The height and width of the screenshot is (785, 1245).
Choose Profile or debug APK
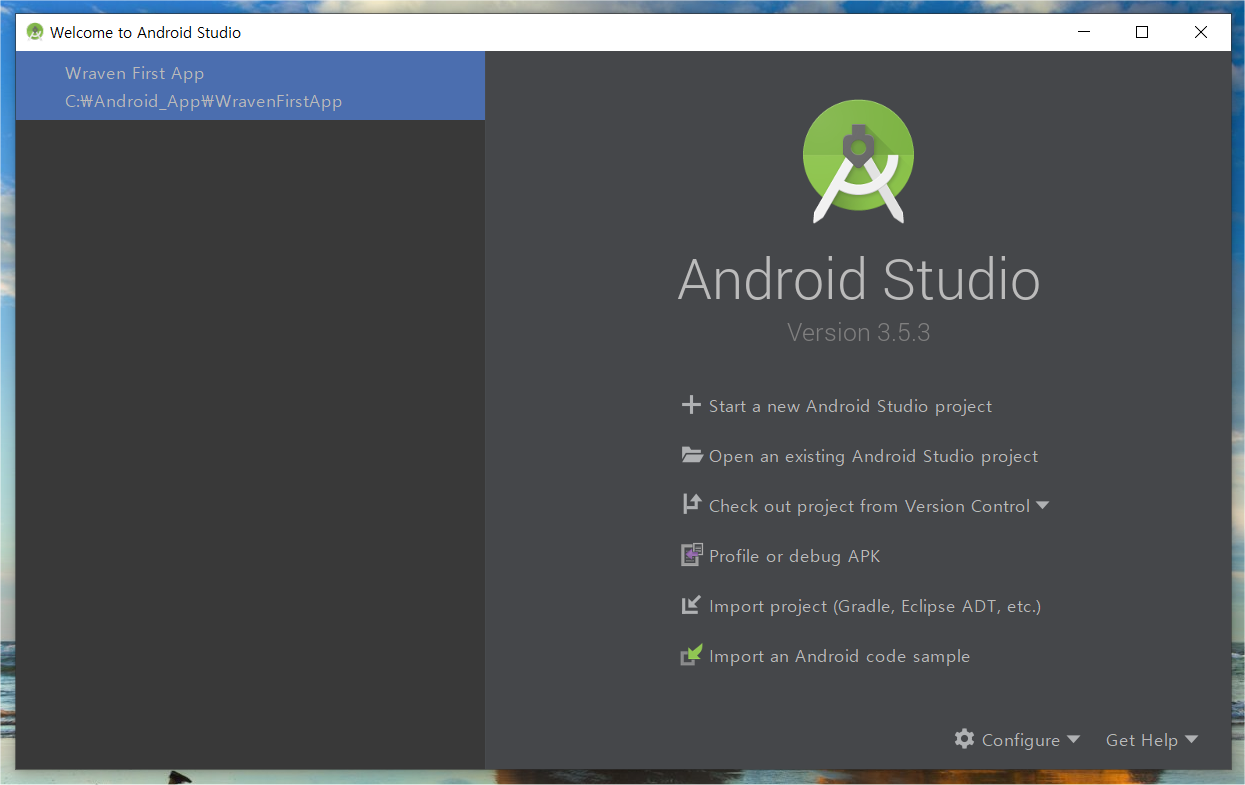pyautogui.click(x=794, y=556)
